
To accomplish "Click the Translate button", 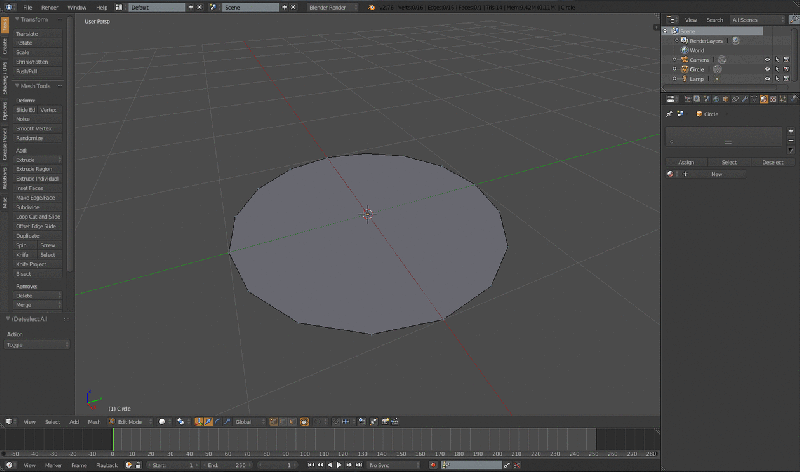I will click(38, 34).
